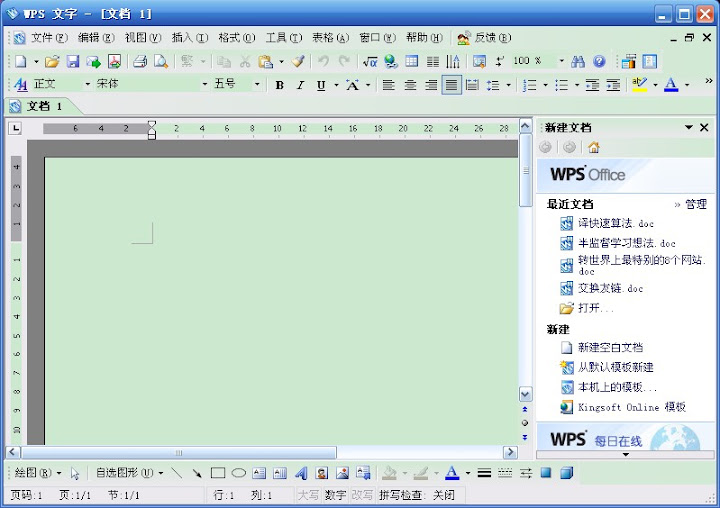Open a file with the folder icon
This screenshot has width=720, height=508.
[x=52, y=61]
